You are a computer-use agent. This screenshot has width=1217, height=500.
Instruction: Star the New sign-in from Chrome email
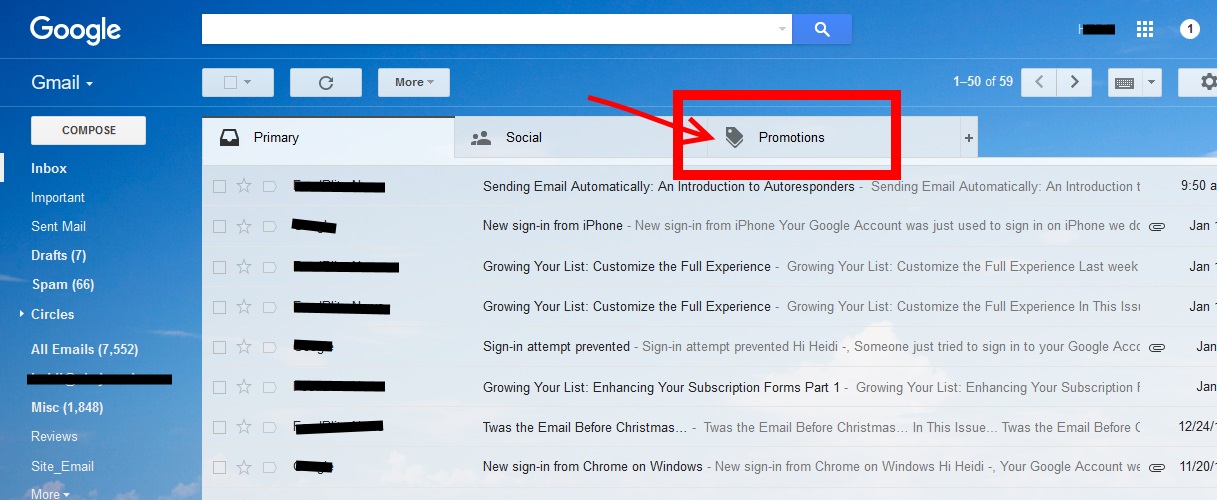point(243,467)
